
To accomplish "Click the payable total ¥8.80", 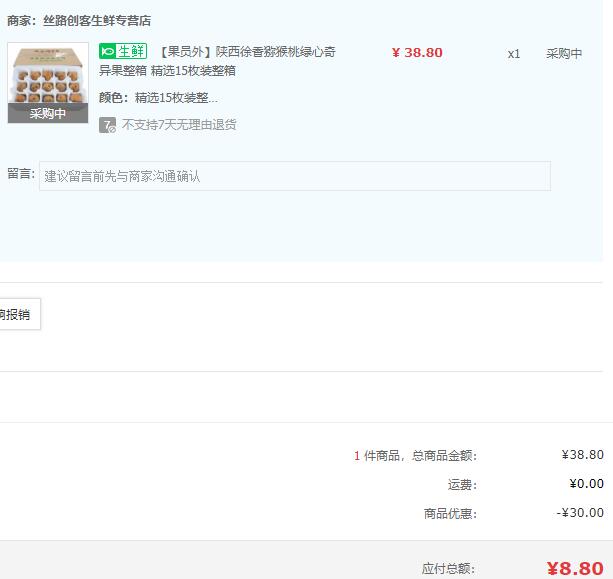I will [x=575, y=568].
